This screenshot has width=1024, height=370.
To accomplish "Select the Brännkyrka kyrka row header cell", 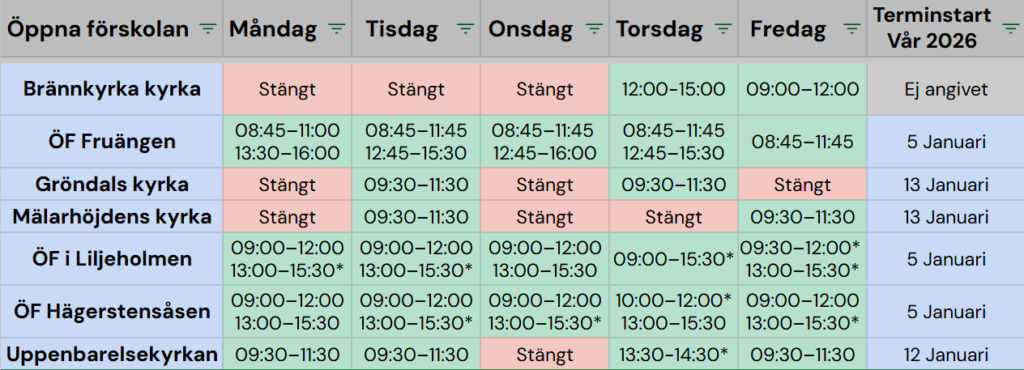I will [112, 89].
